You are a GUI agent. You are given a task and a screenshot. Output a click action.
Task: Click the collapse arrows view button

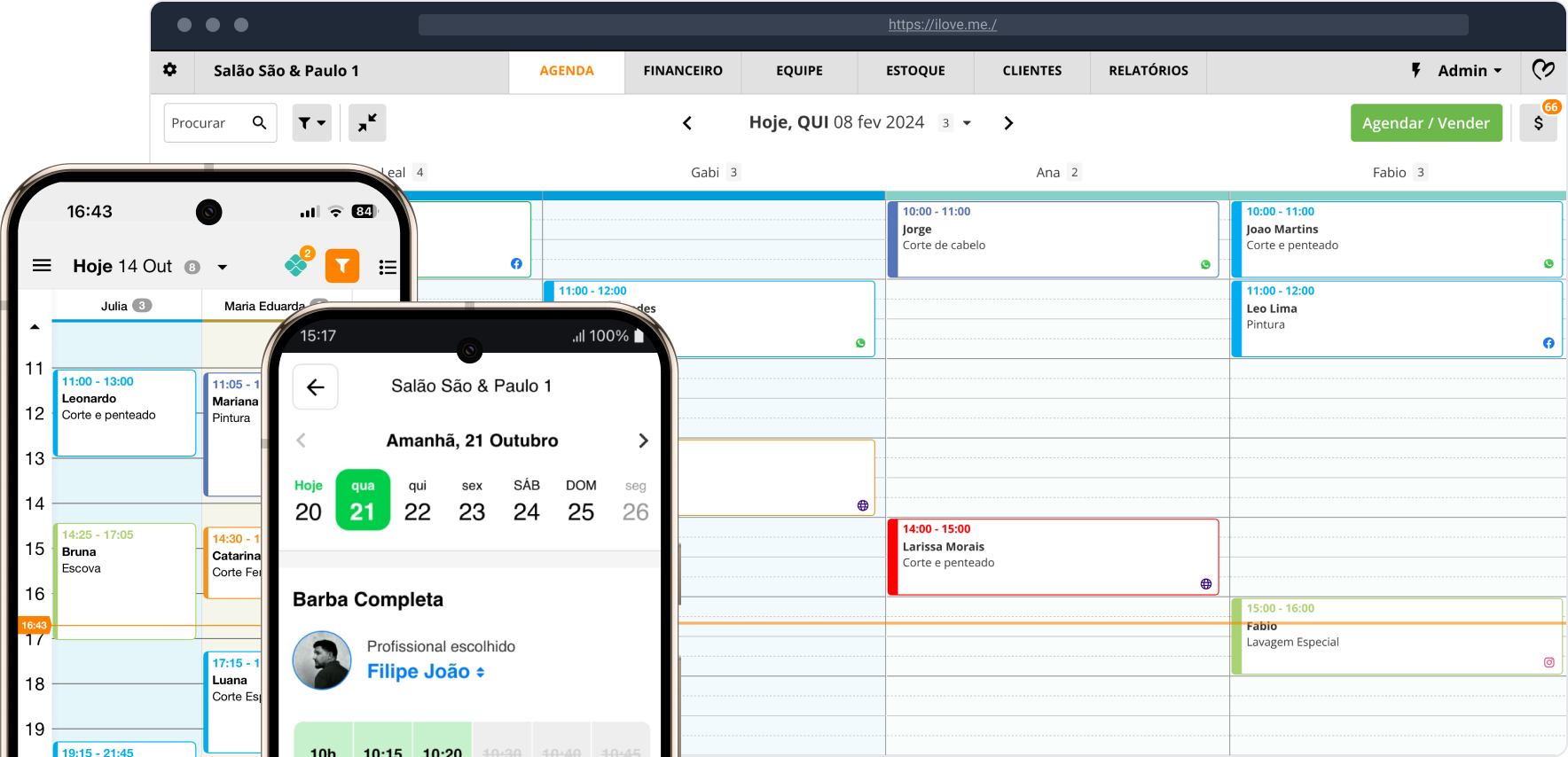[367, 123]
